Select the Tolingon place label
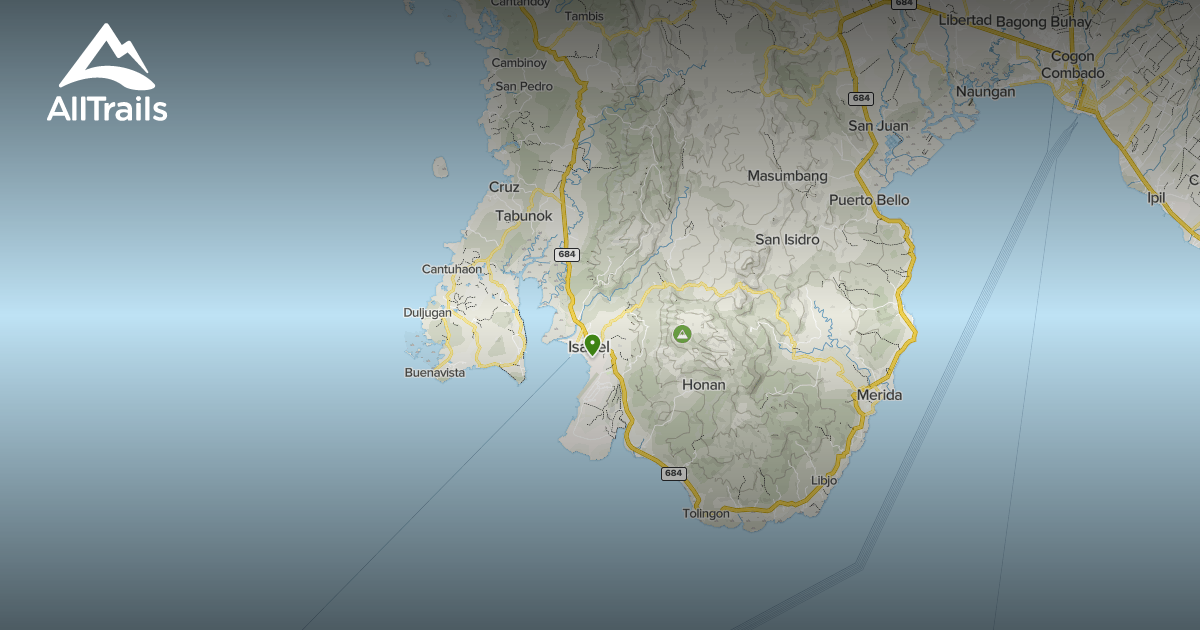Screen dimensions: 1200x630 706,512
